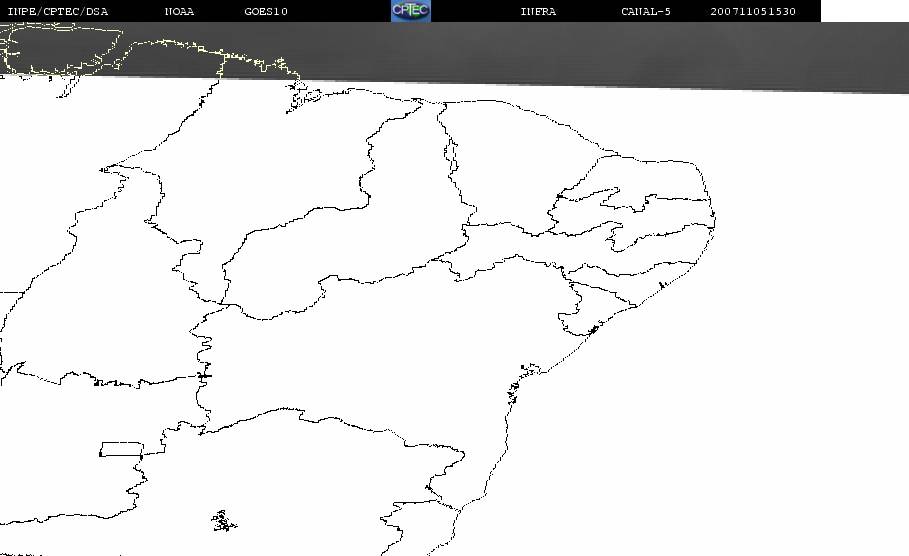The width and height of the screenshot is (909, 556).
Task: Click the Minas Gerais region at the map bottom
Action: [300, 490]
